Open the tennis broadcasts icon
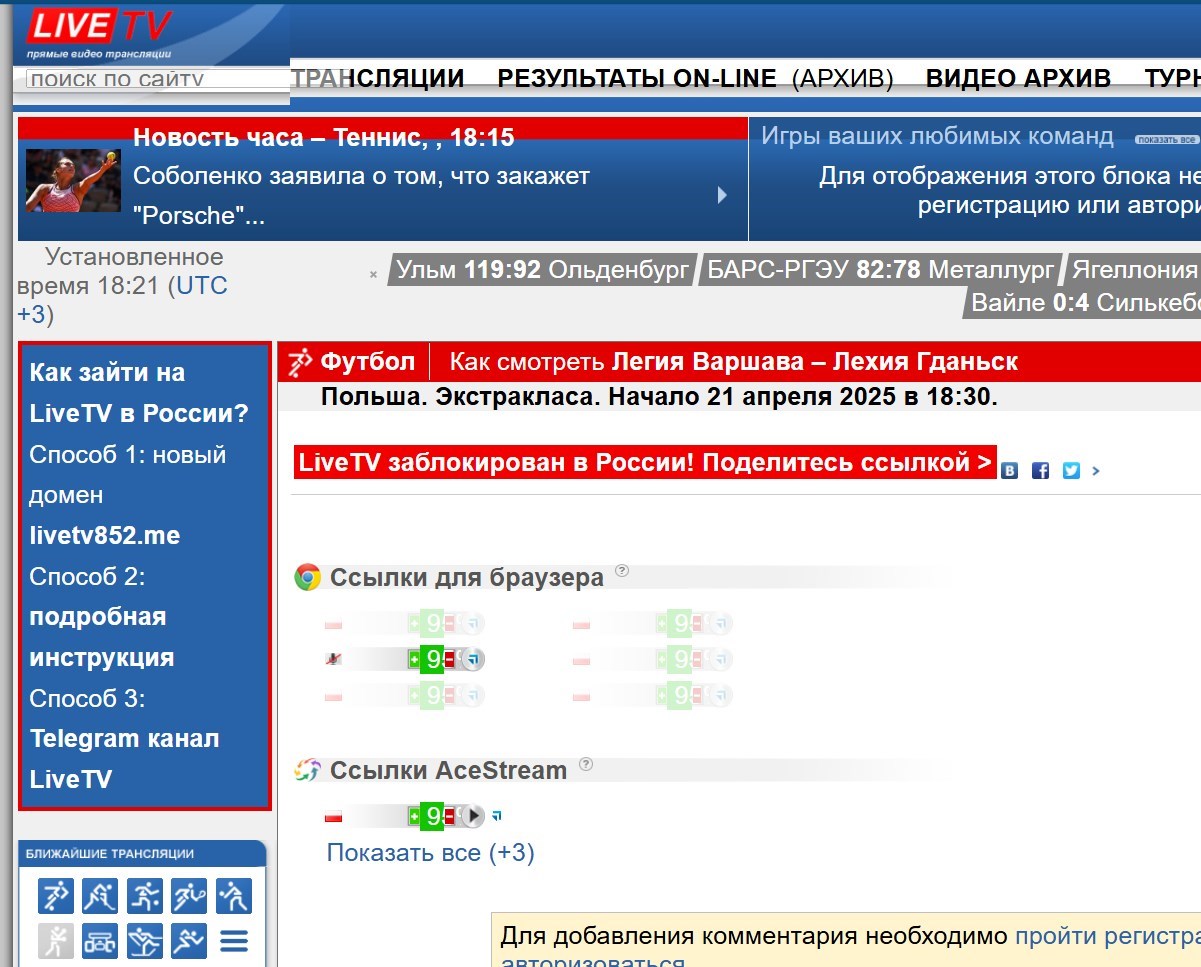The width and height of the screenshot is (1201, 967). (189, 896)
